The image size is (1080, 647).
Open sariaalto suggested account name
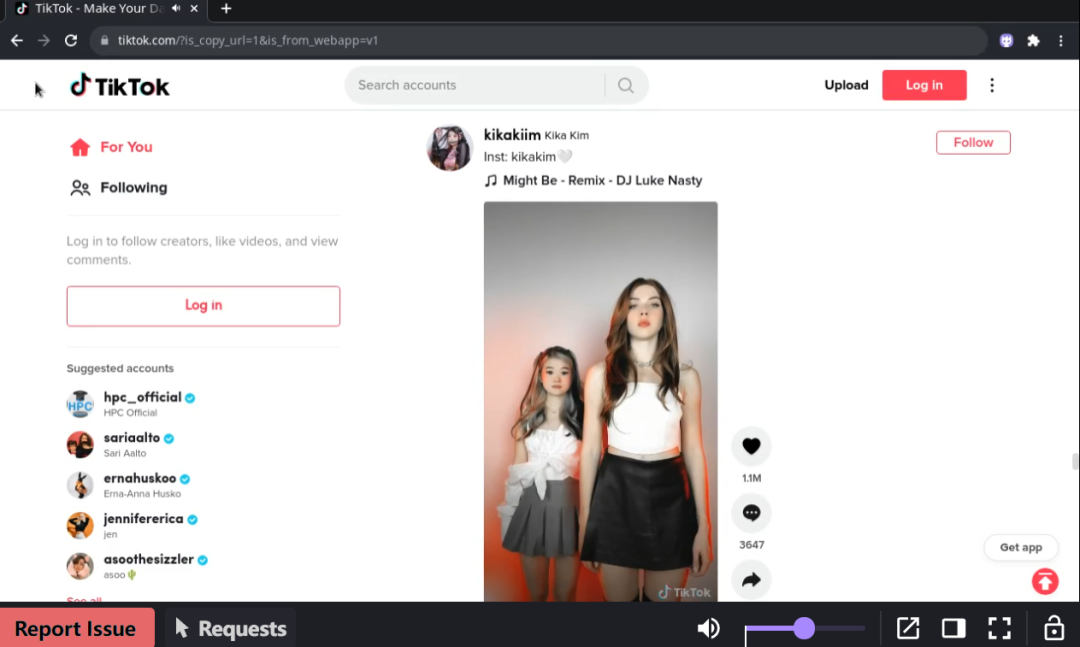coord(132,438)
